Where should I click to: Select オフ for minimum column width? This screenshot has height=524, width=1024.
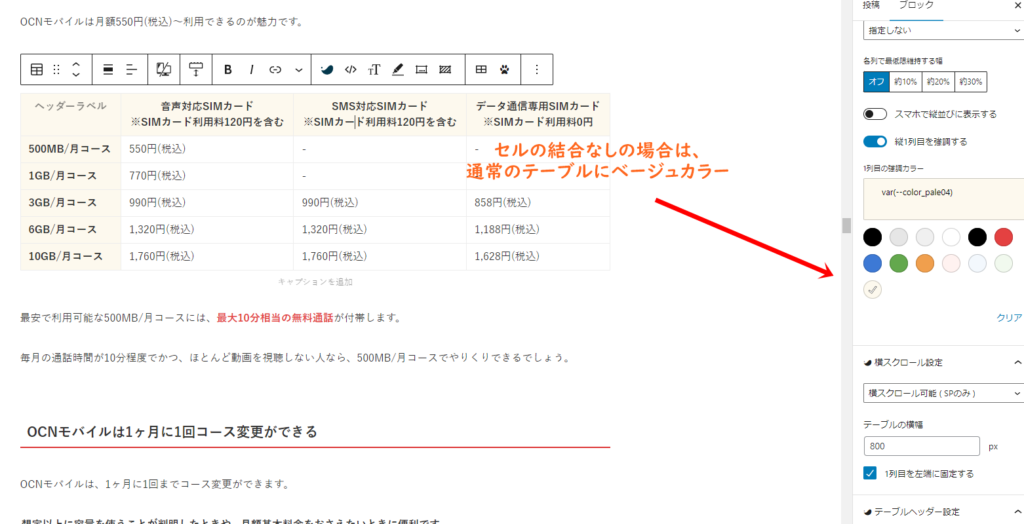874,82
